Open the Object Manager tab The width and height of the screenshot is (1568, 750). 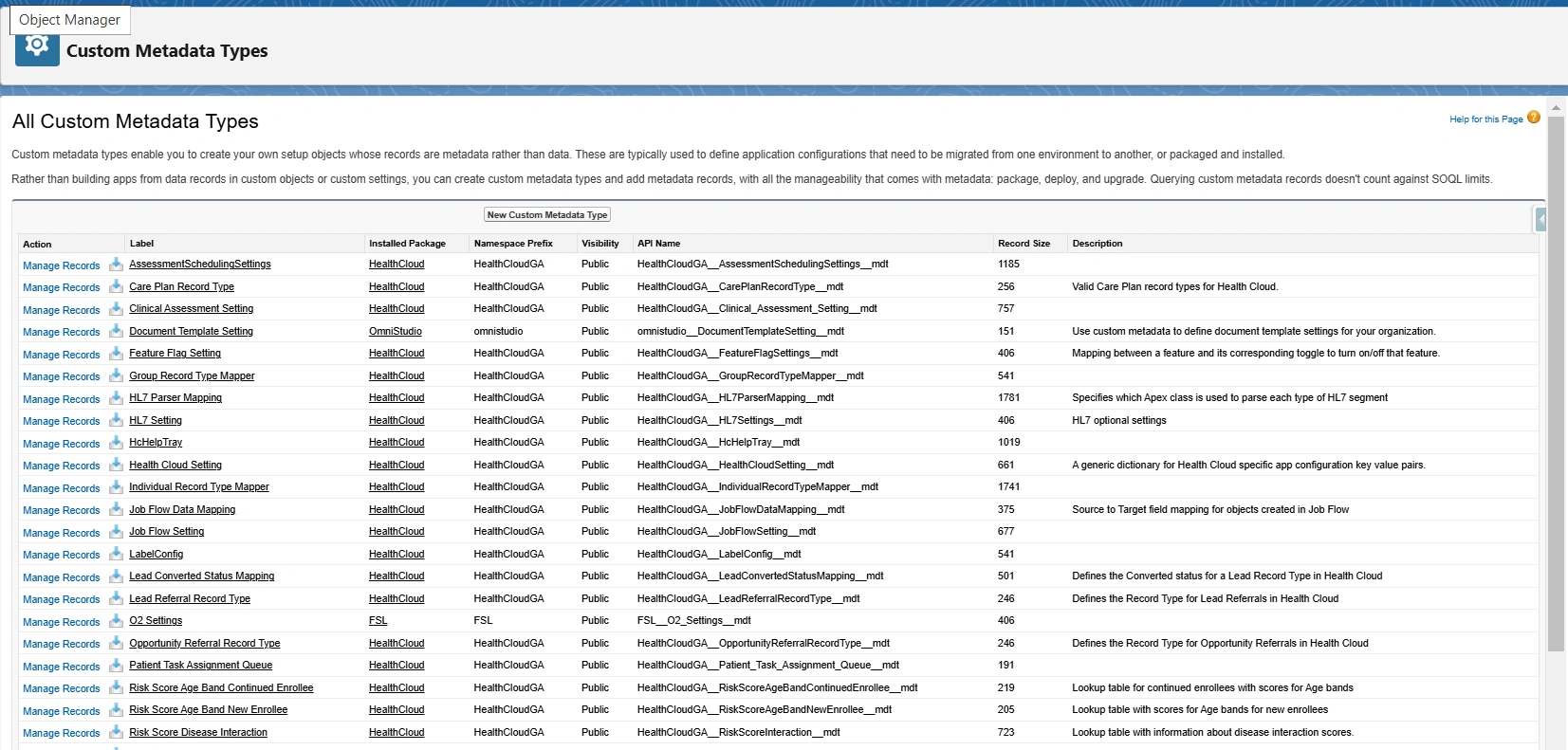click(69, 20)
